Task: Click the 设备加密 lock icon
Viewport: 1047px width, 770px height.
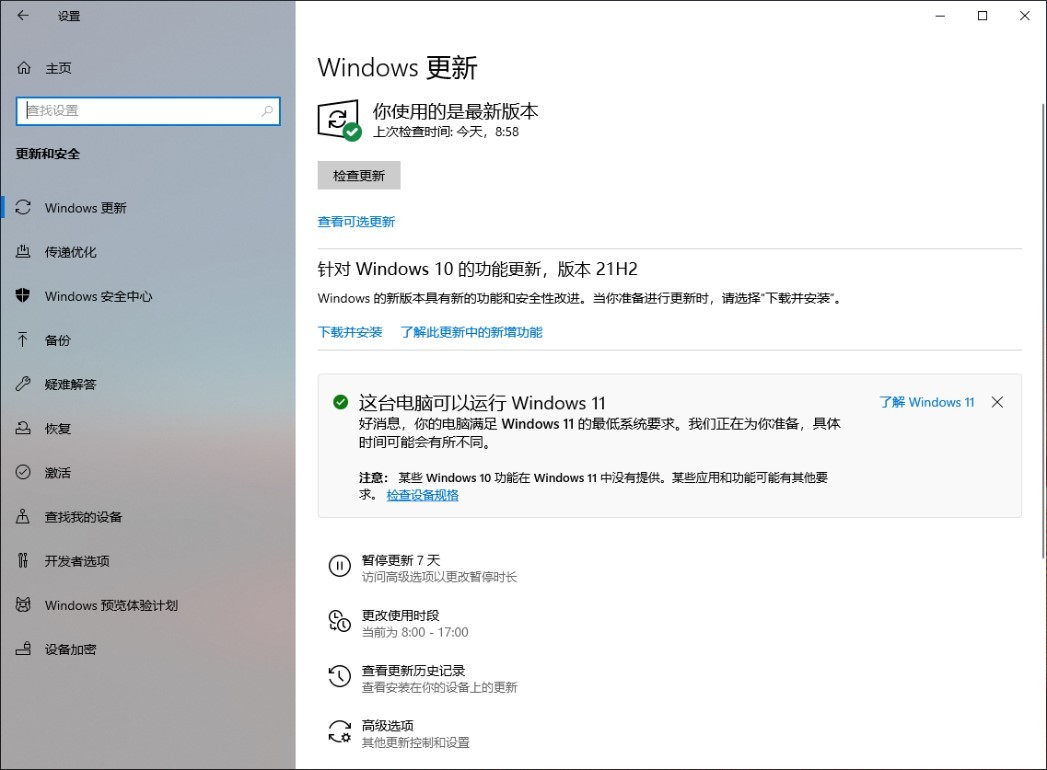Action: [x=23, y=649]
